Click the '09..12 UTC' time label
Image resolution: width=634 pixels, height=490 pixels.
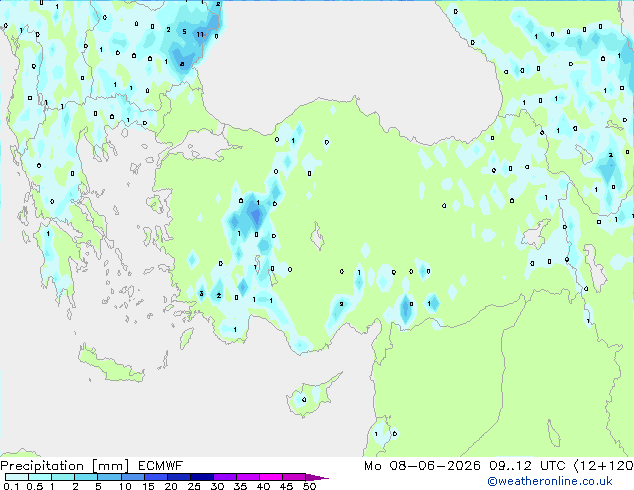coord(527,466)
